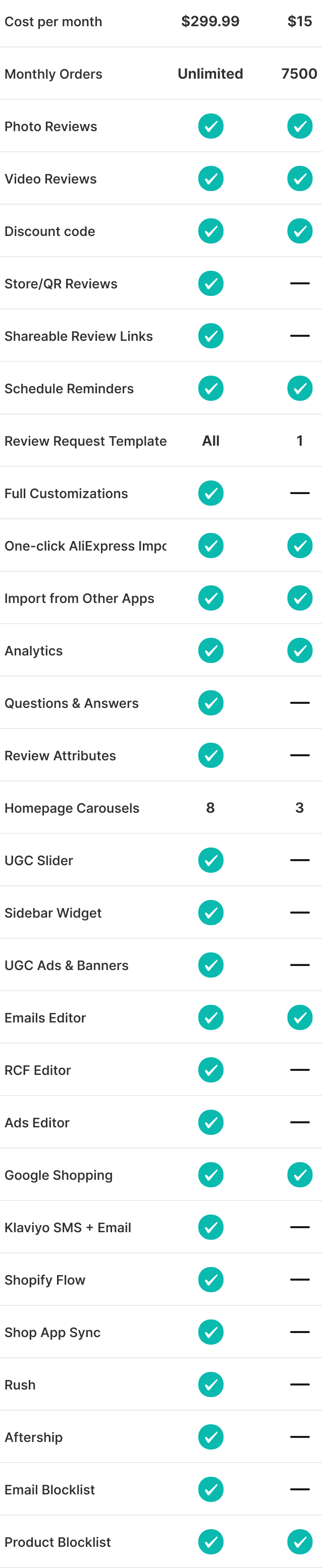Screen dimensions: 322x1568
Task: Click the Shopify Flow dash icon
Action: click(299, 1280)
